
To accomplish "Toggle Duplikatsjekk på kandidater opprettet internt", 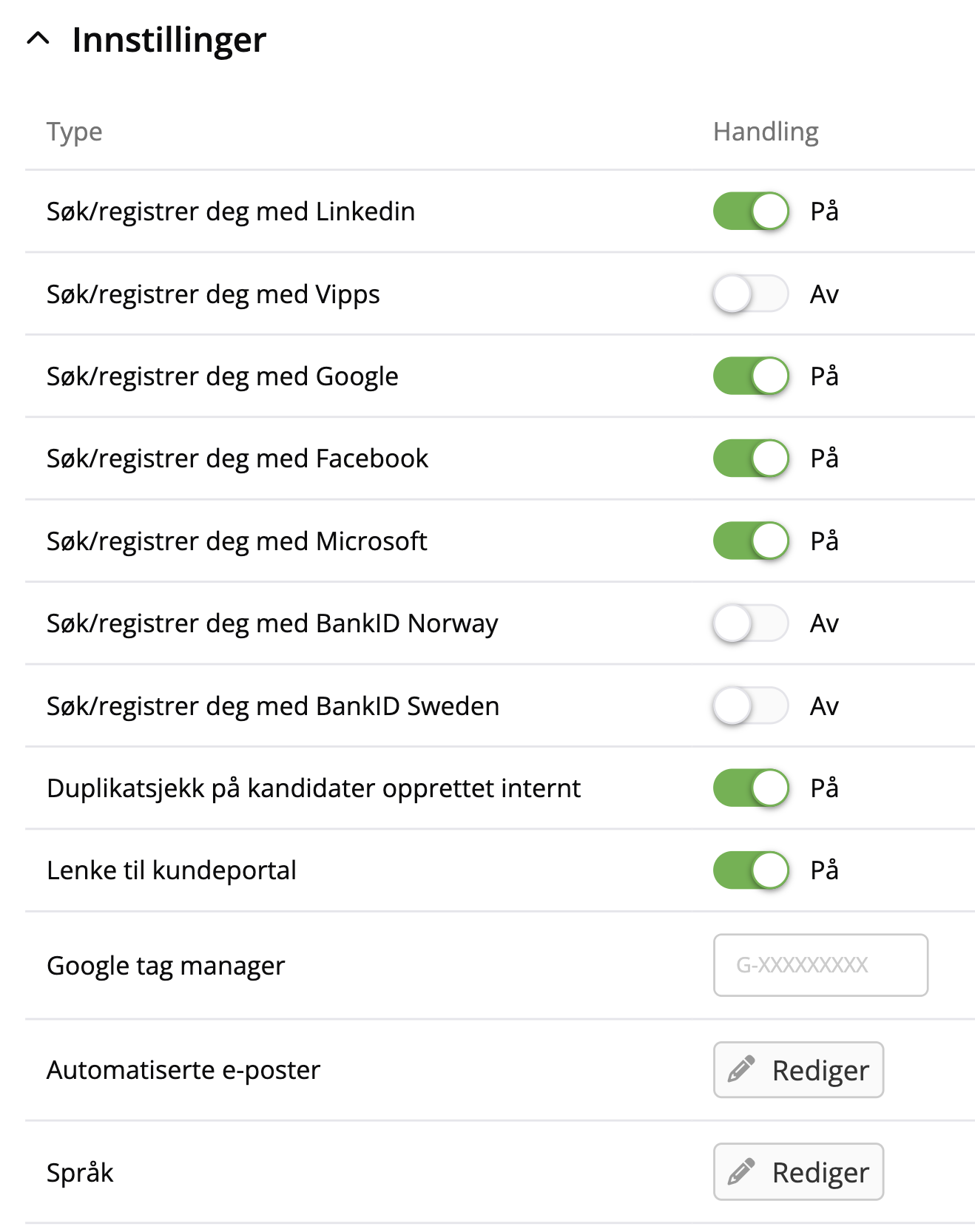I will point(751,788).
